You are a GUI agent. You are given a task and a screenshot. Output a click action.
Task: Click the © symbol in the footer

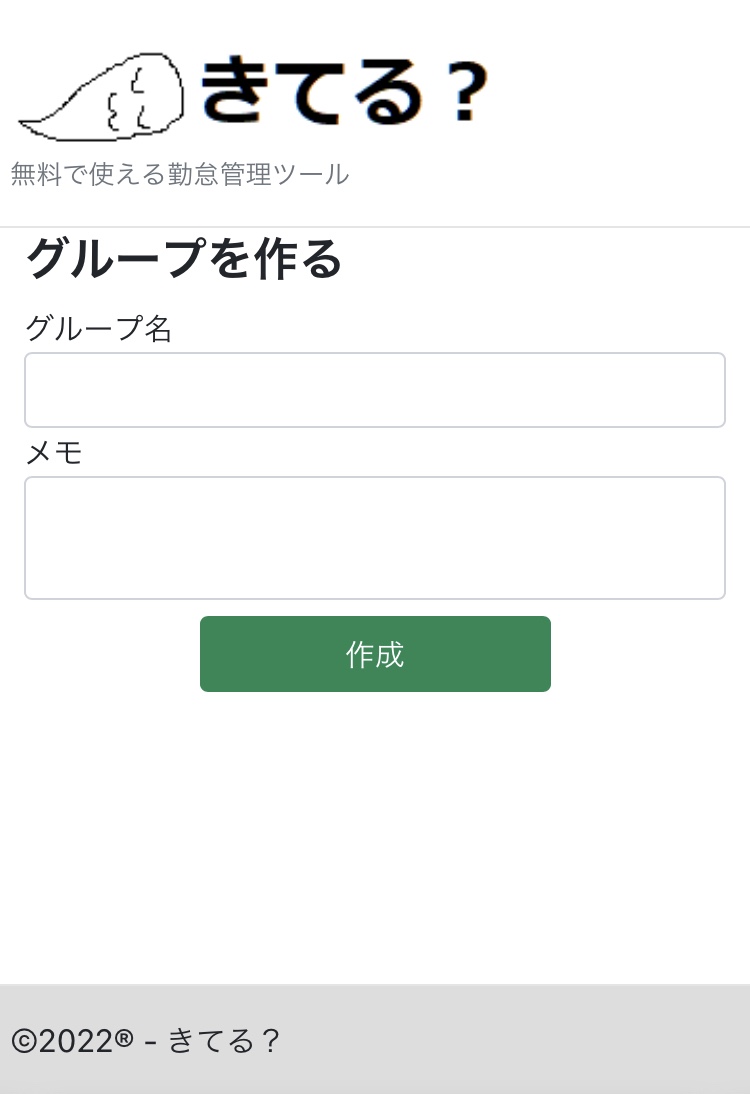tap(24, 1041)
